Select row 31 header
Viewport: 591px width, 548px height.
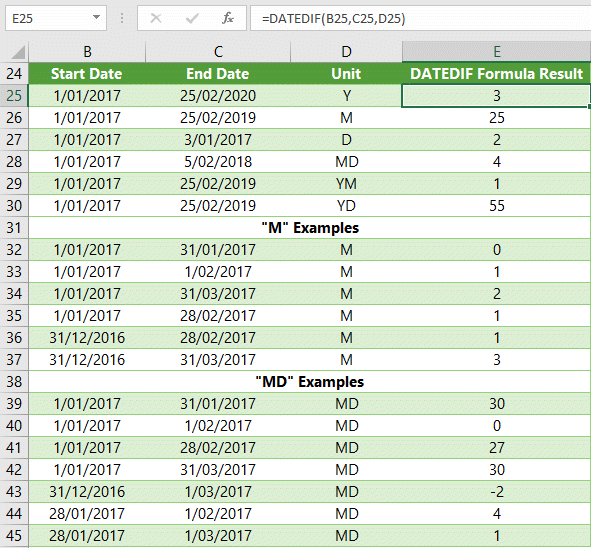[14, 228]
